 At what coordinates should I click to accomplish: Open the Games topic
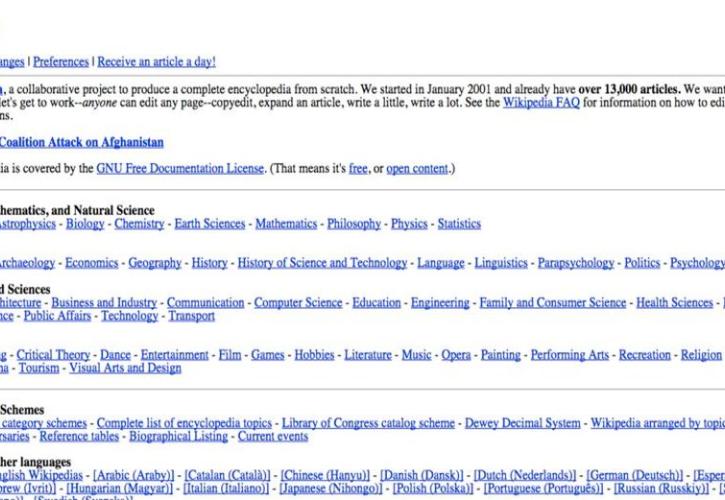click(x=267, y=355)
